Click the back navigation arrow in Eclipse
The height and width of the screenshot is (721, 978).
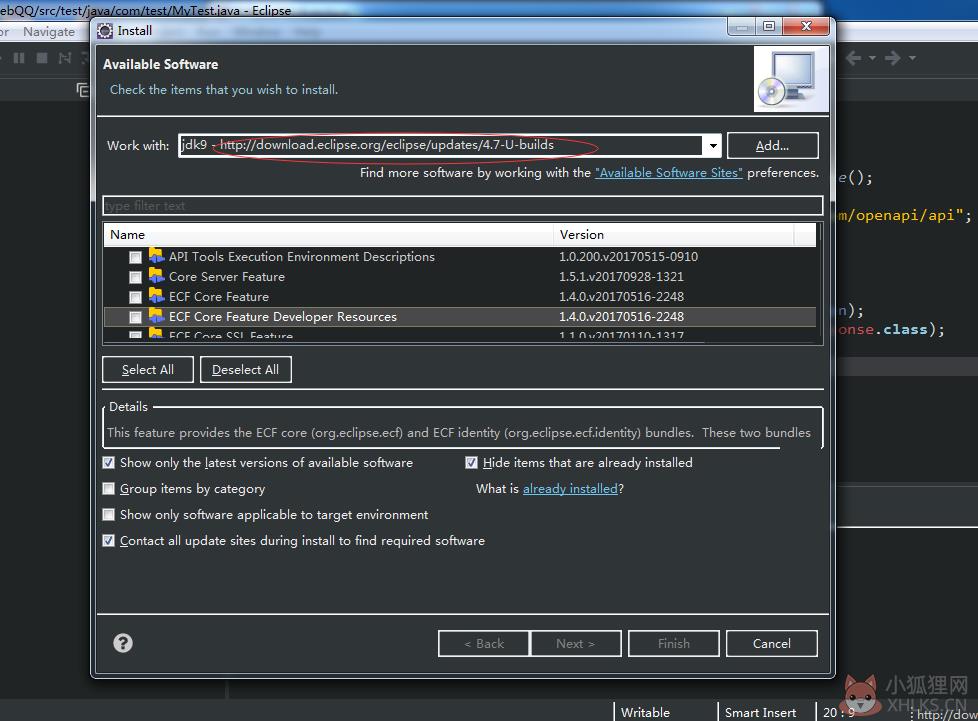point(854,58)
